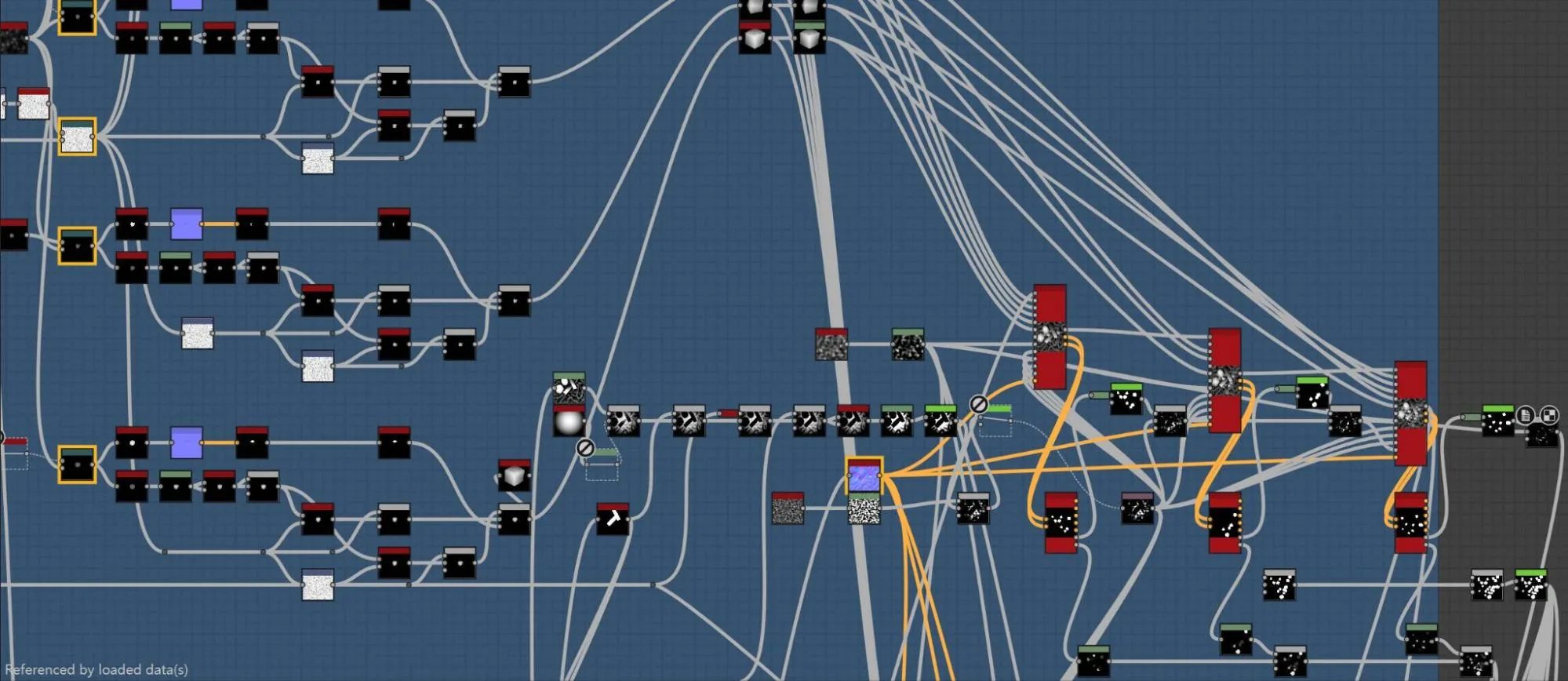1568x681 pixels.
Task: Select the yellow-outlined white speckled node
Action: pyautogui.click(x=77, y=137)
